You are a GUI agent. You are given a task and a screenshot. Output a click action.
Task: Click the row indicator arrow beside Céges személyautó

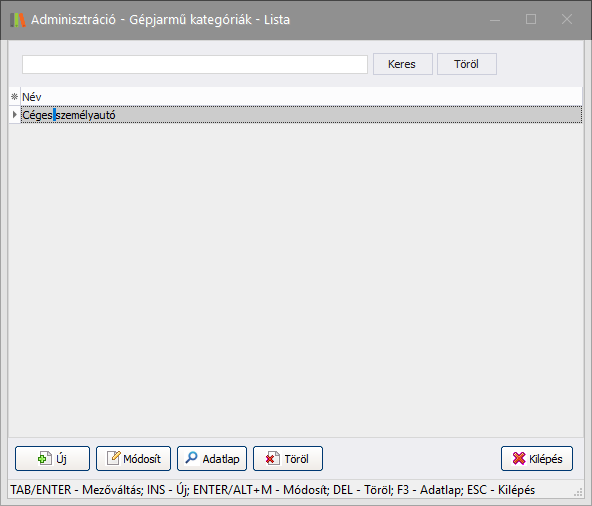pyautogui.click(x=14, y=114)
